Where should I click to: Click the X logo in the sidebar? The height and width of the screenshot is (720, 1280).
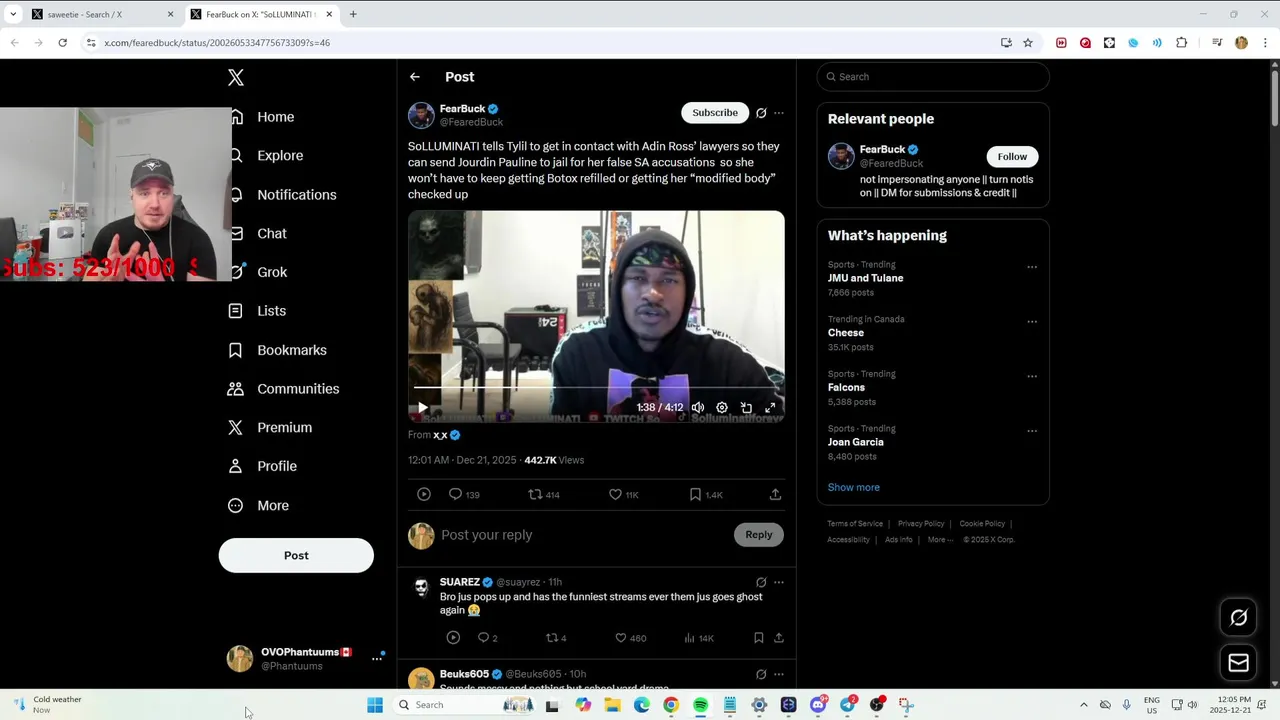point(236,77)
